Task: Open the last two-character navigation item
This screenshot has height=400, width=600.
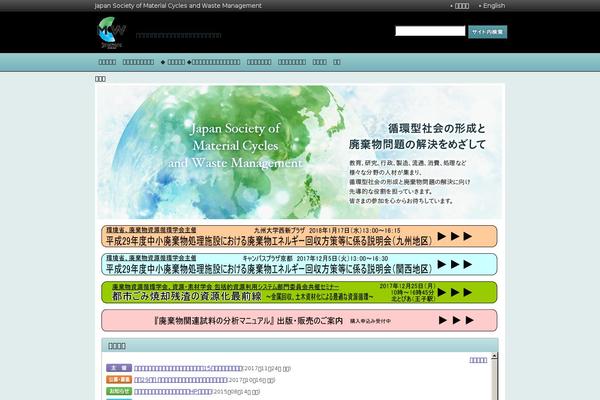Action: tap(337, 62)
